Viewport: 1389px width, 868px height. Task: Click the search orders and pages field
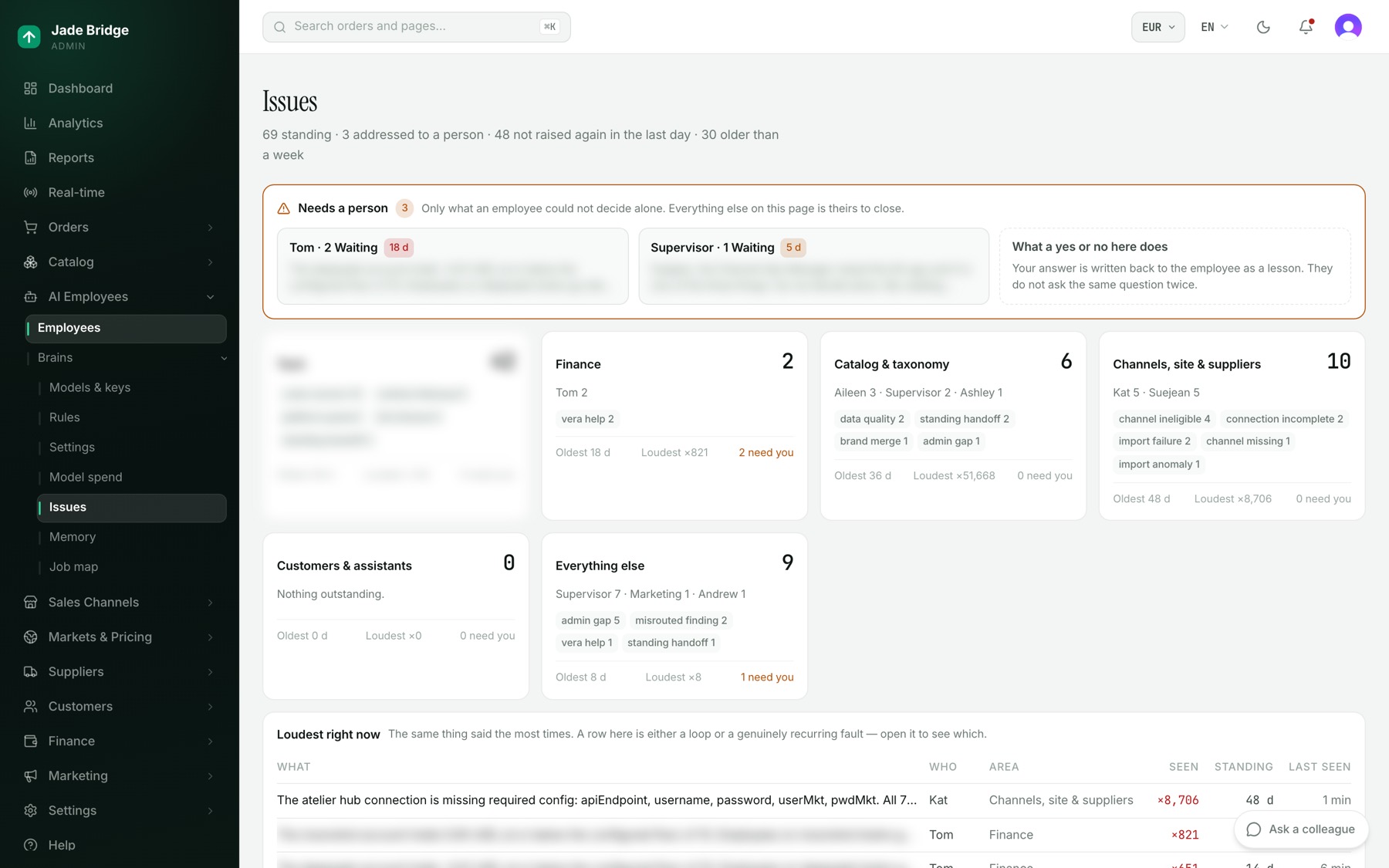pos(417,27)
